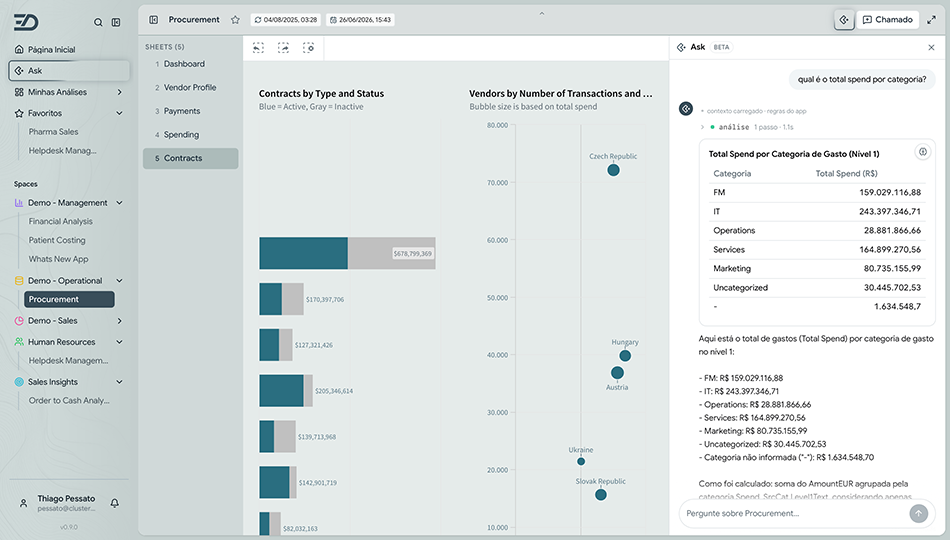The height and width of the screenshot is (540, 950).
Task: Expand app to fullscreen icon
Action: click(x=932, y=20)
